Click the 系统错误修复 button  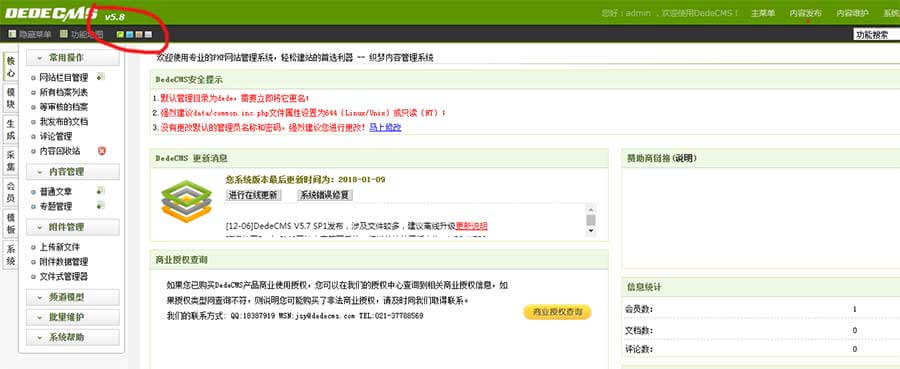325,195
